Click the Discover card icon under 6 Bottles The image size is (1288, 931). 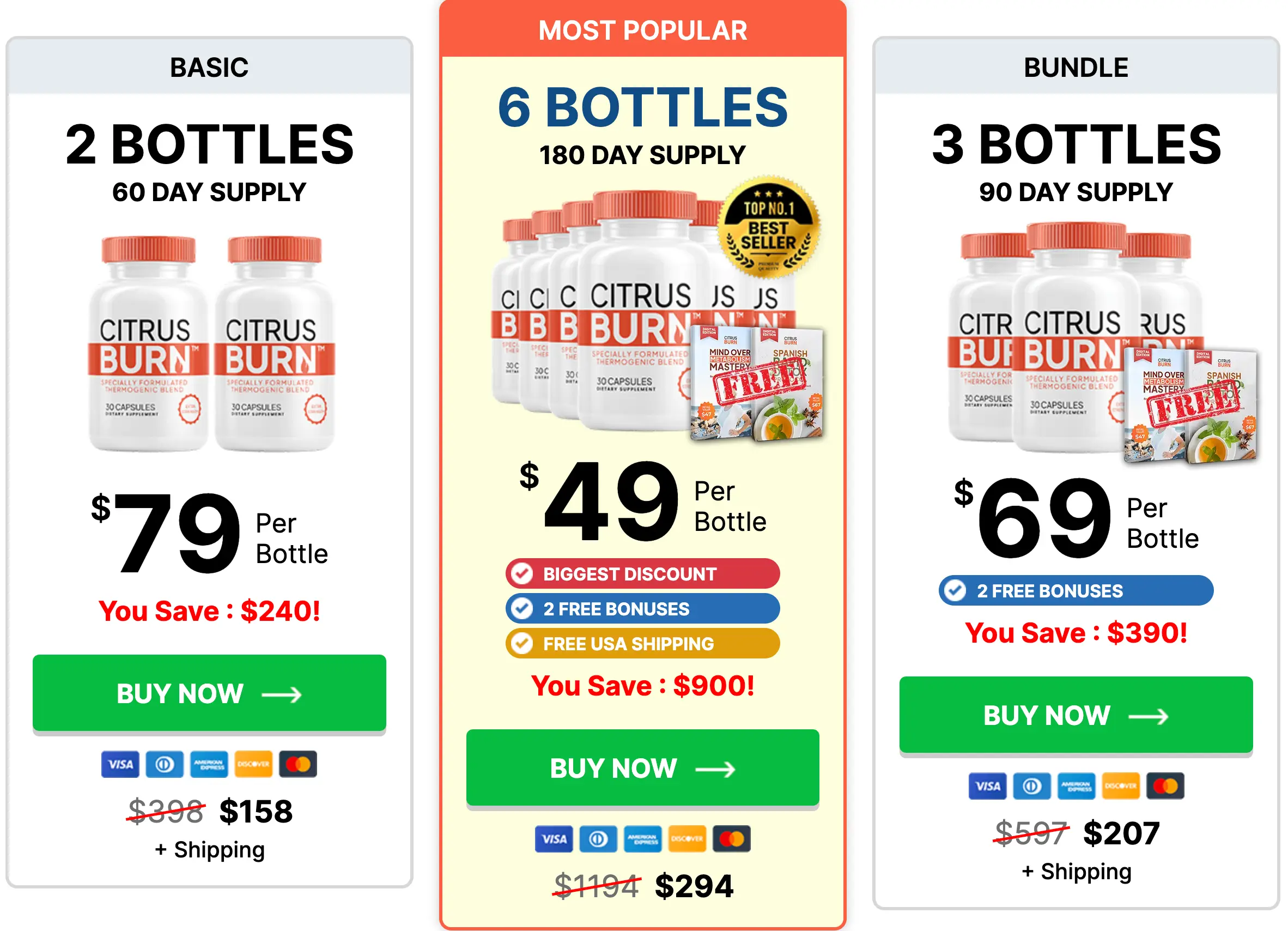click(x=687, y=839)
